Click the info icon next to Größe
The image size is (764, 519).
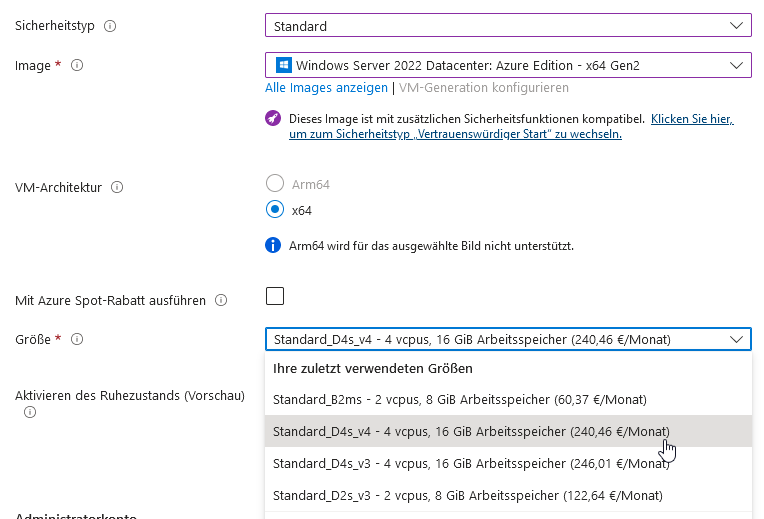(x=77, y=339)
